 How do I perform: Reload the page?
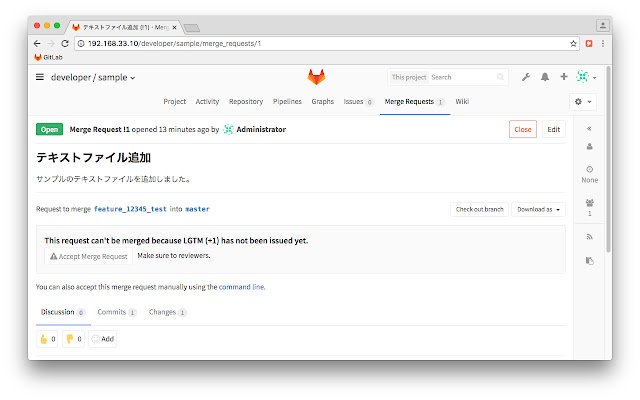click(x=64, y=43)
